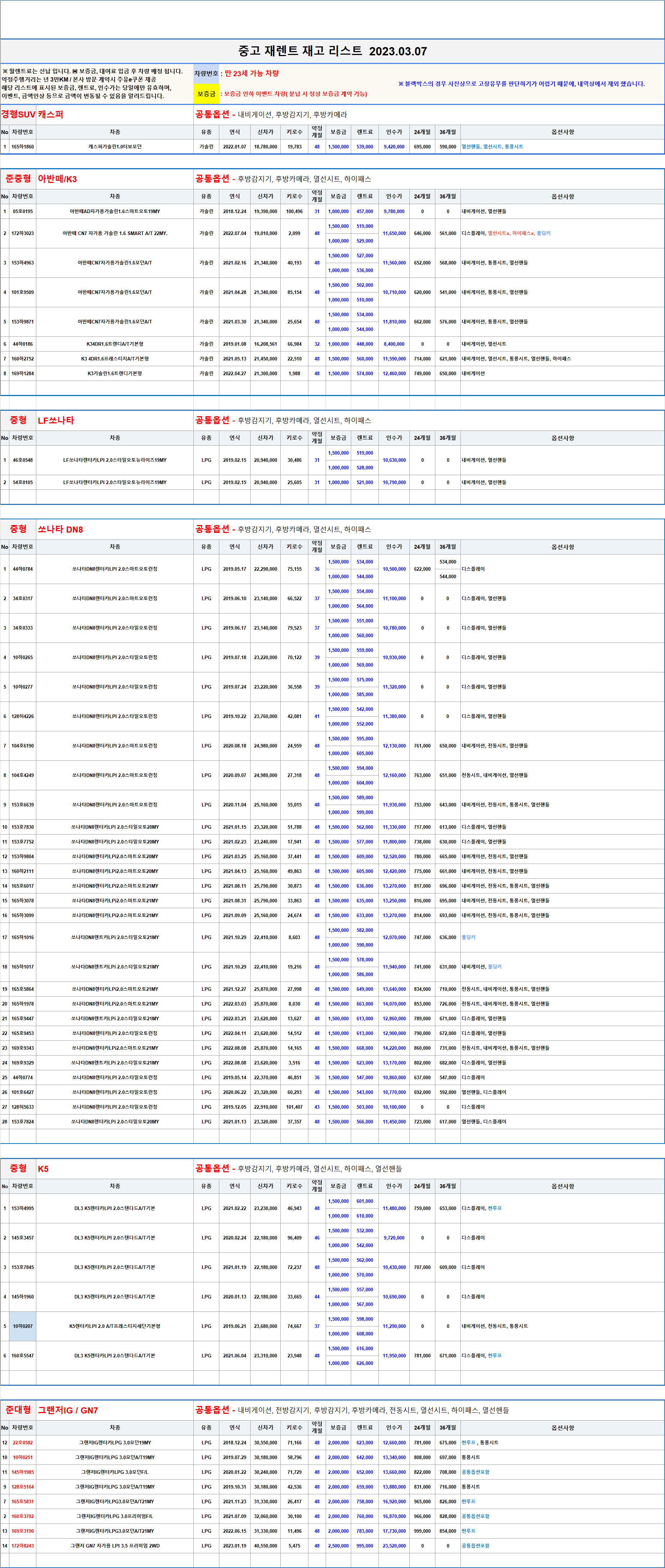Select the buyout price "11,650,000"
The height and width of the screenshot is (1568, 665).
(394, 234)
